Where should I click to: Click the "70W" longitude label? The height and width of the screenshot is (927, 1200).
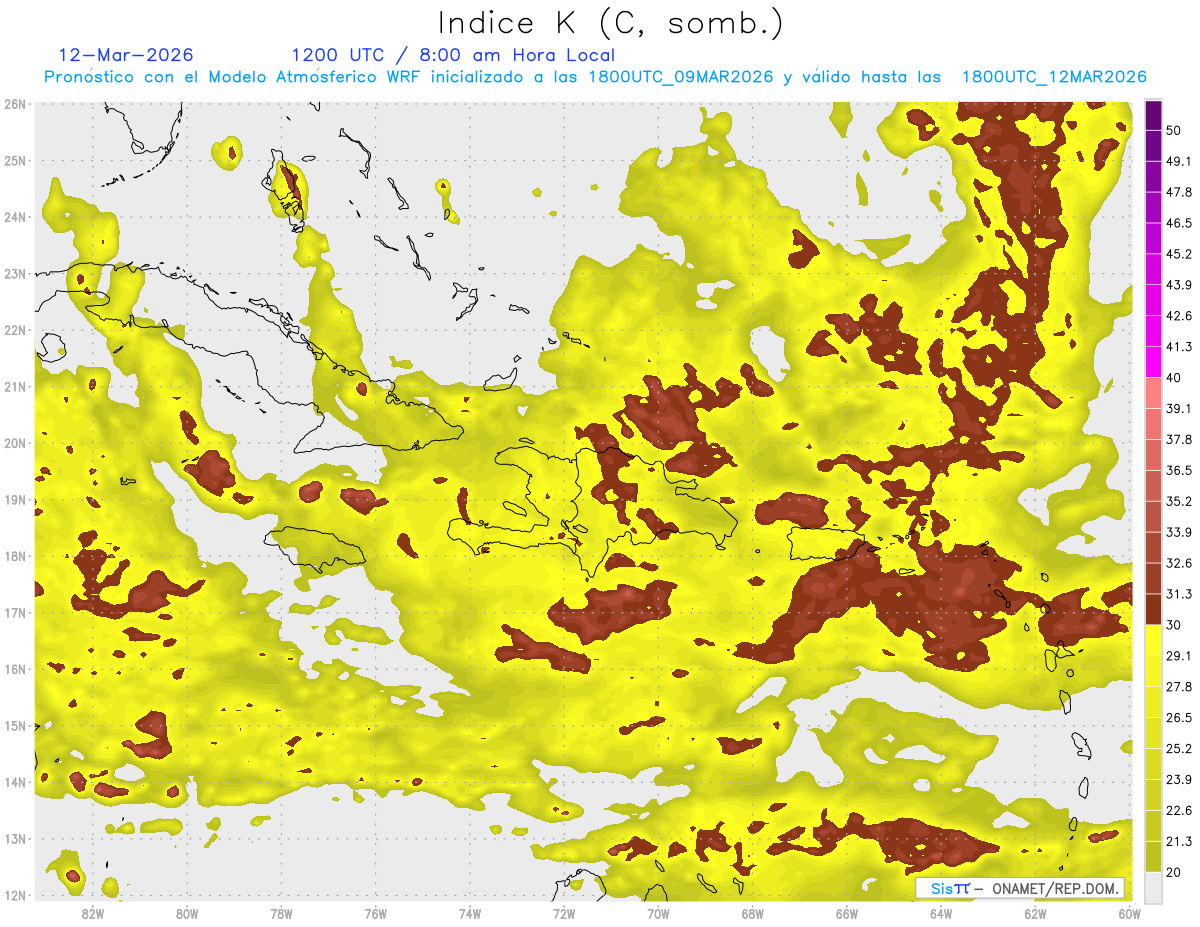coord(658,913)
